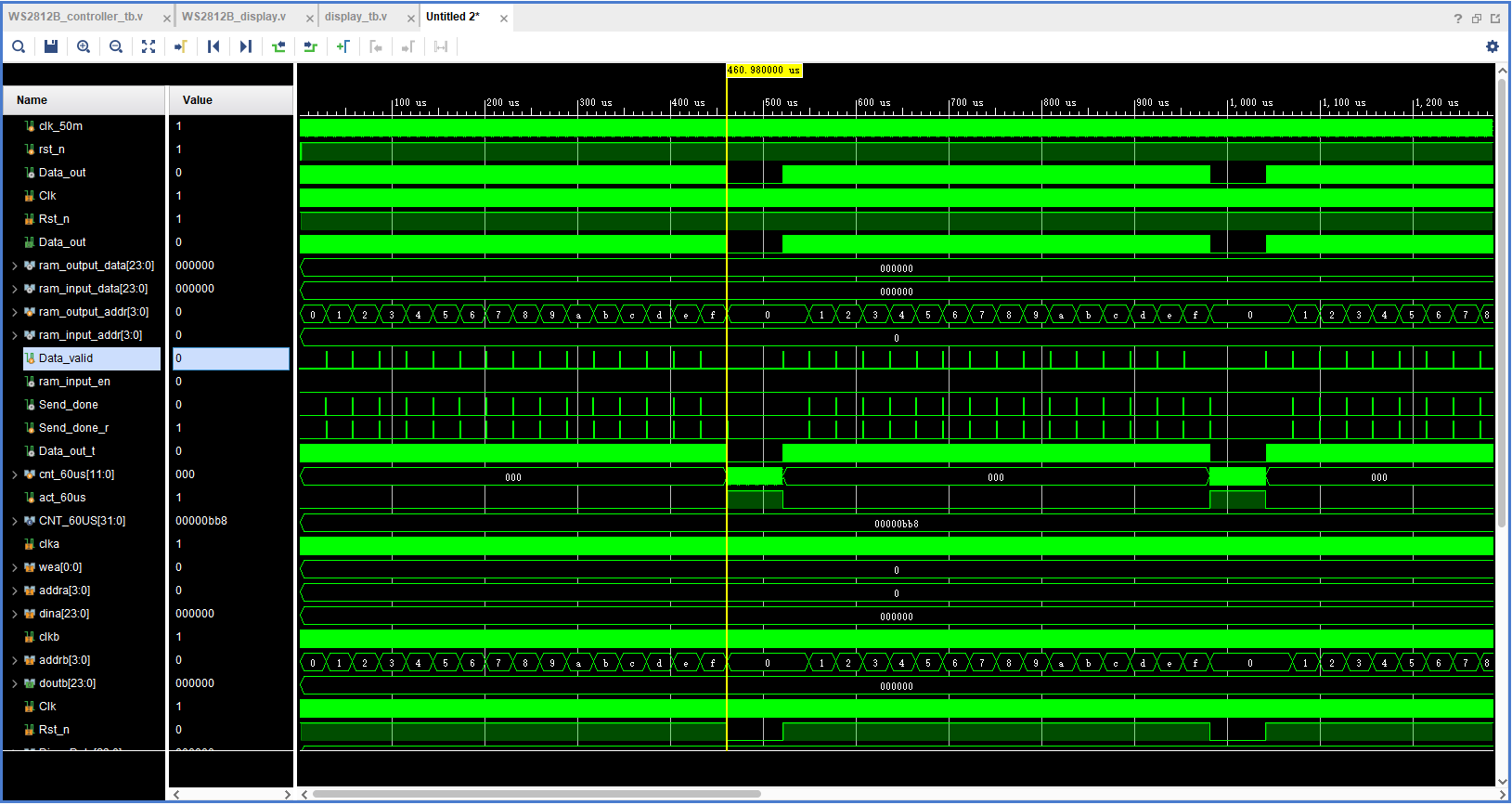Click the Value column header
1512x805 pixels.
click(x=231, y=100)
